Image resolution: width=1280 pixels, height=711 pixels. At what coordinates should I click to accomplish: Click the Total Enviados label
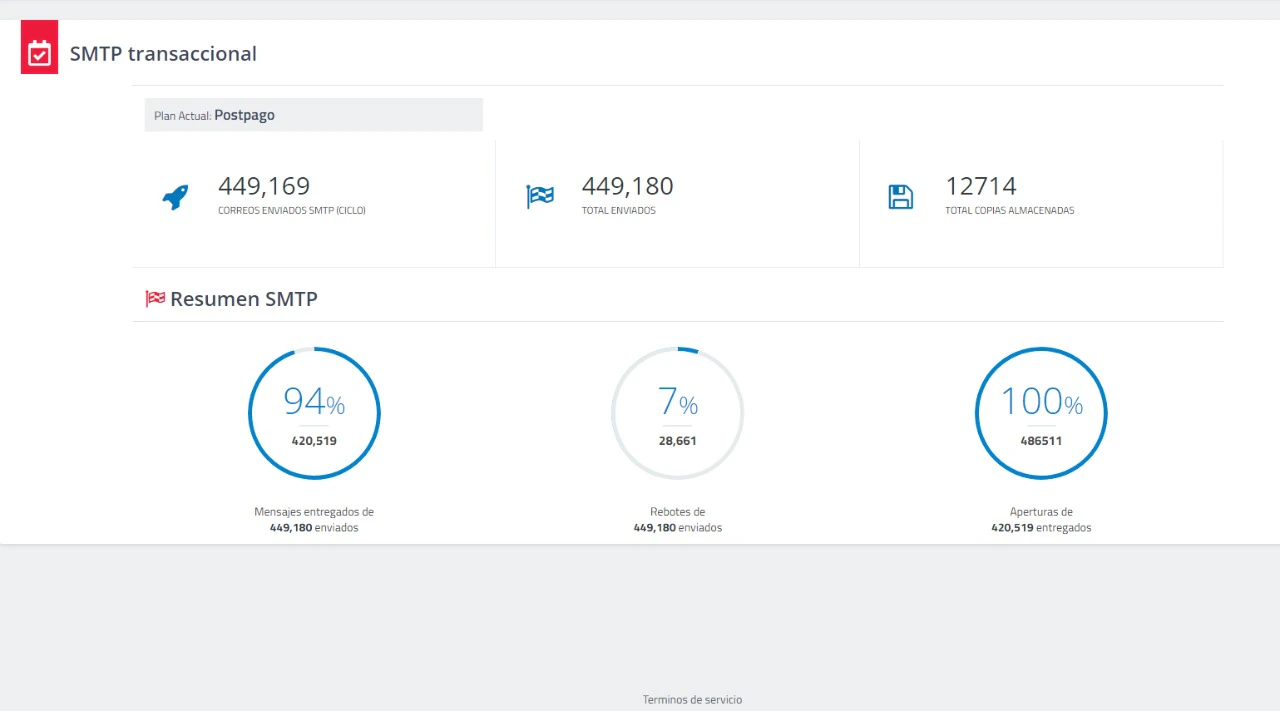(x=619, y=211)
